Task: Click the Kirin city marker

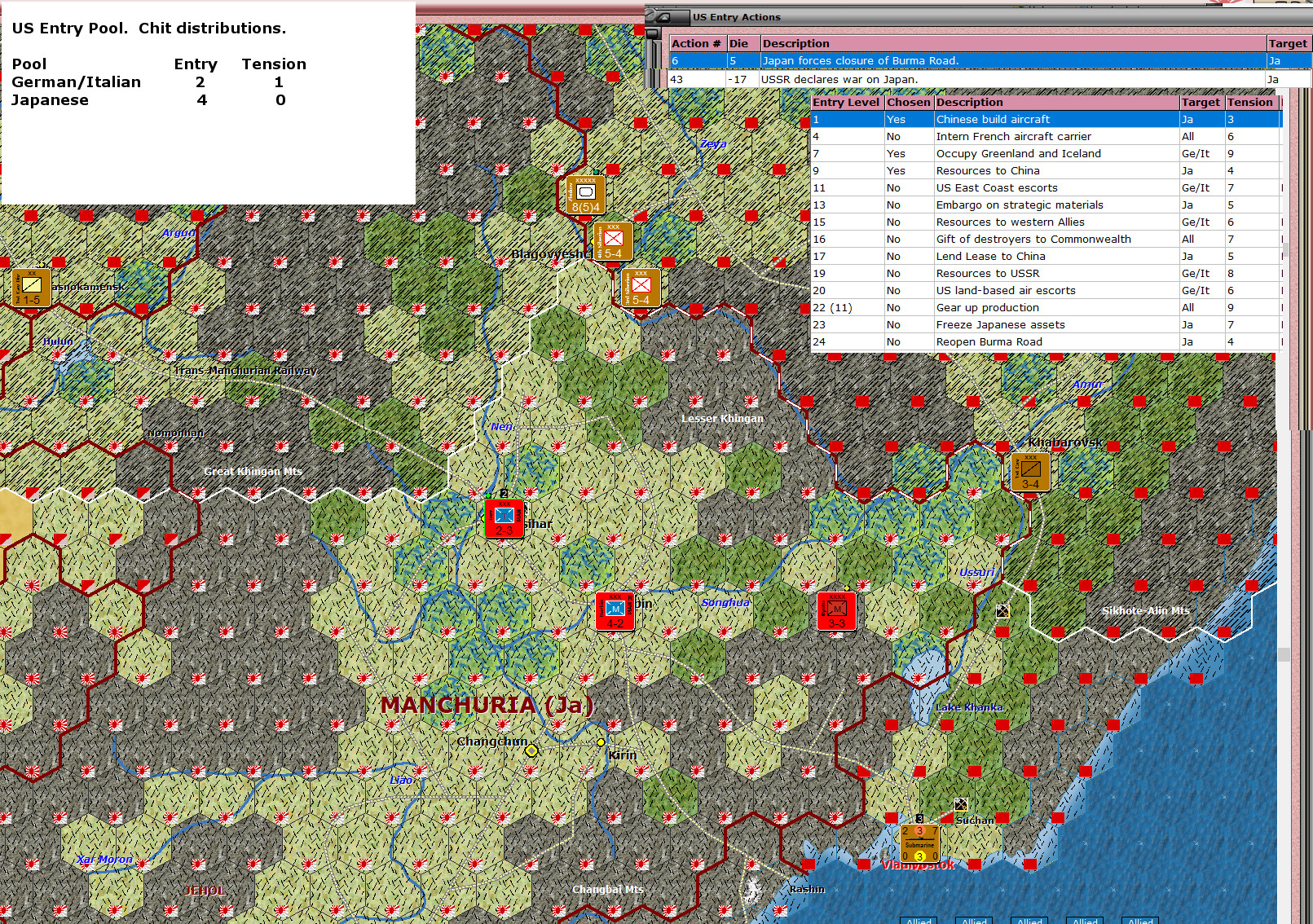Action: [x=601, y=742]
